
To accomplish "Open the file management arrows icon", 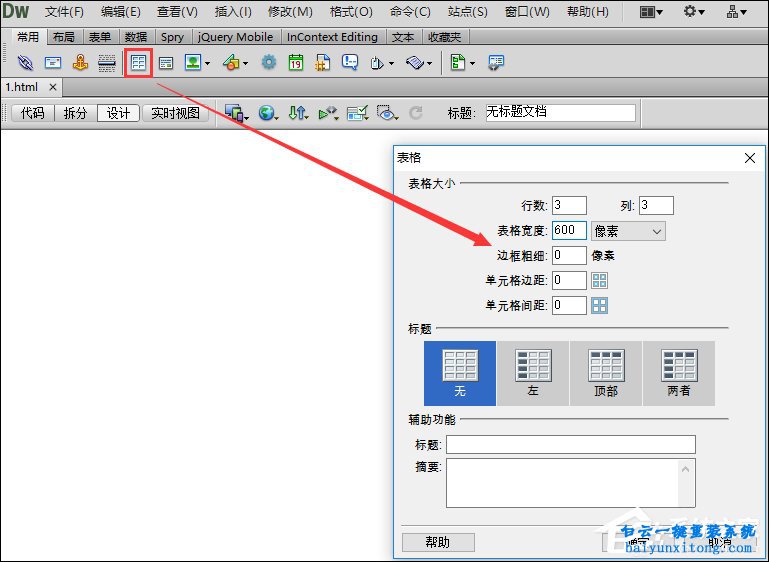I will click(x=297, y=113).
